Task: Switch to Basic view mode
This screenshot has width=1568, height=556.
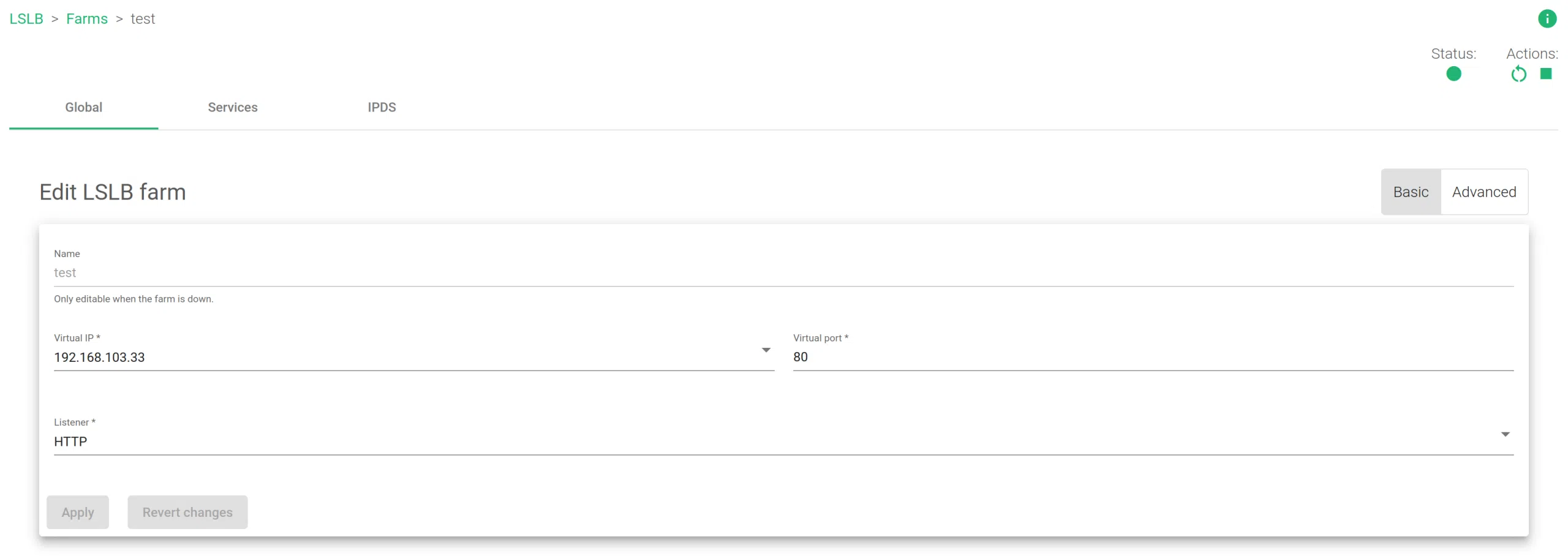Action: click(x=1411, y=192)
